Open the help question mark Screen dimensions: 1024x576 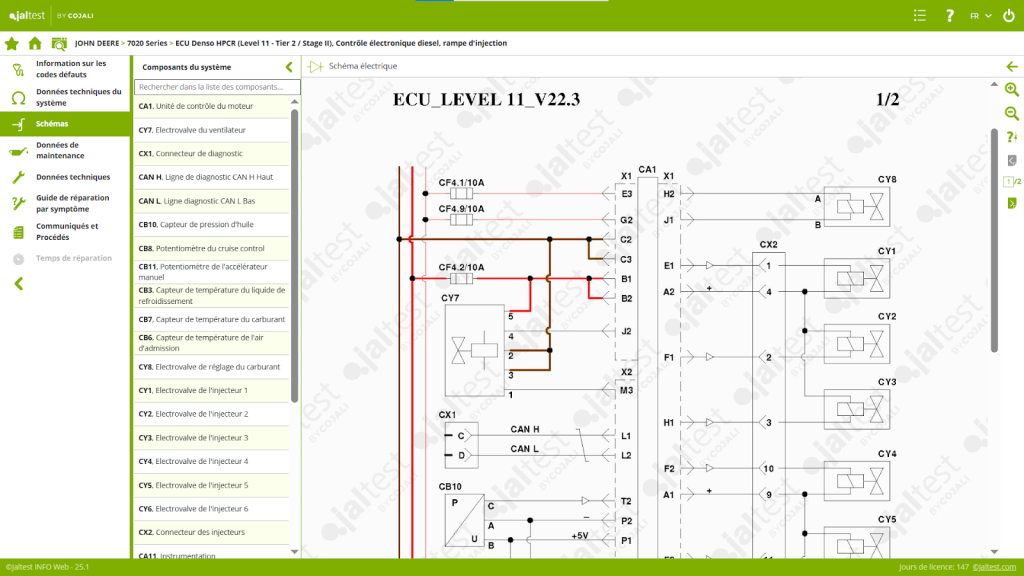click(x=949, y=15)
